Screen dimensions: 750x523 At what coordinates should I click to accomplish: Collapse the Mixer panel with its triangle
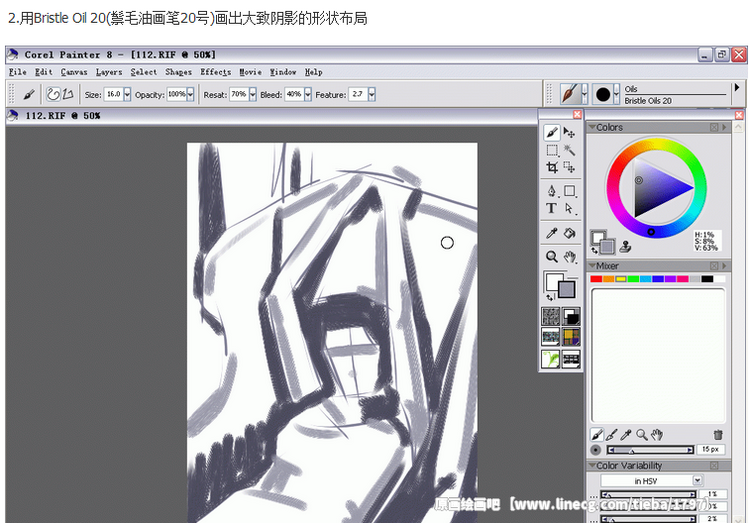[592, 266]
